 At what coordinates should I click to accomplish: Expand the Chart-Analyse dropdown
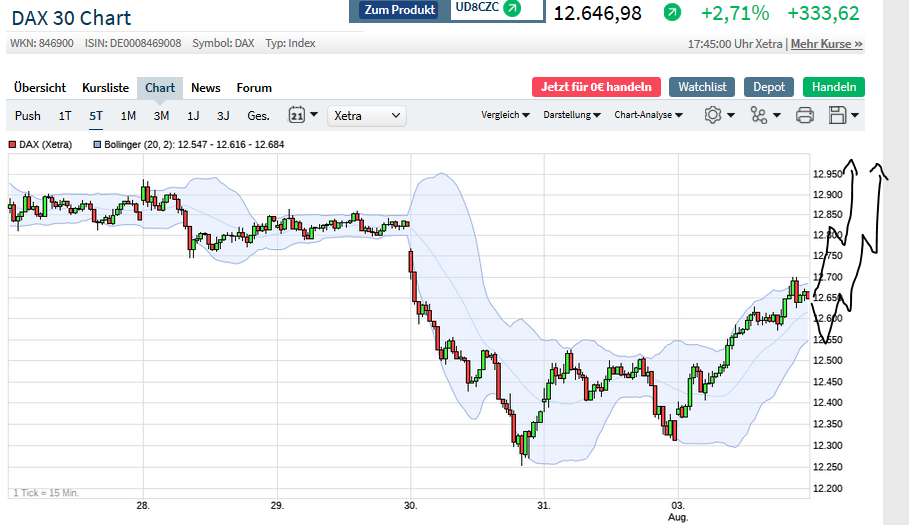click(x=648, y=115)
